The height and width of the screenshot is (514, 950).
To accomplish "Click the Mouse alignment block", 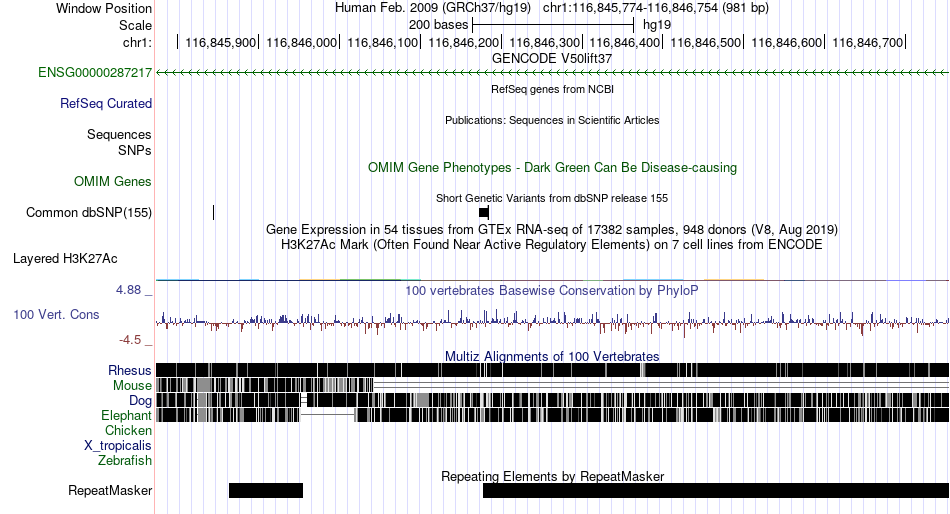I will tap(265, 386).
